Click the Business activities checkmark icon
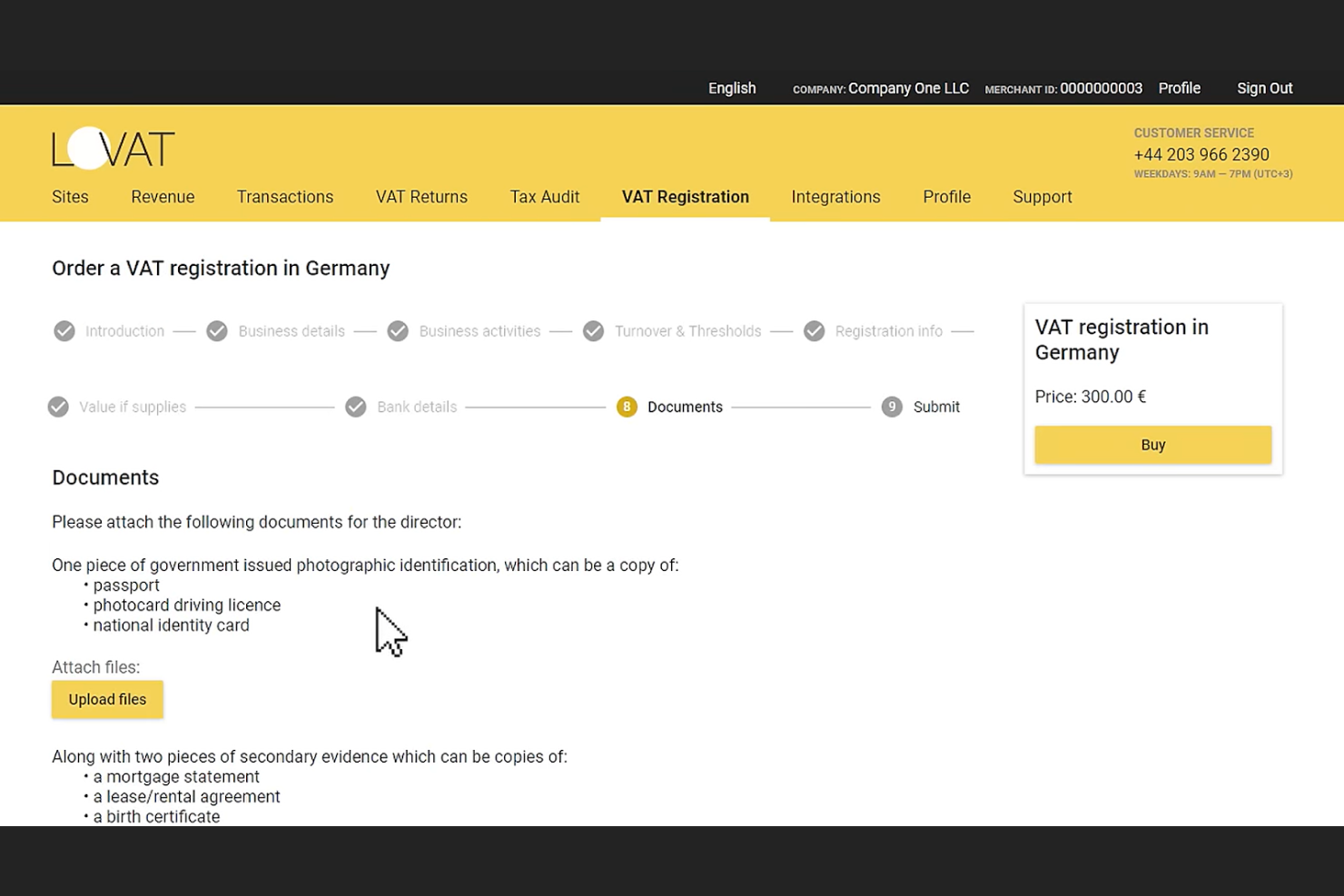Image resolution: width=1344 pixels, height=896 pixels. [398, 330]
